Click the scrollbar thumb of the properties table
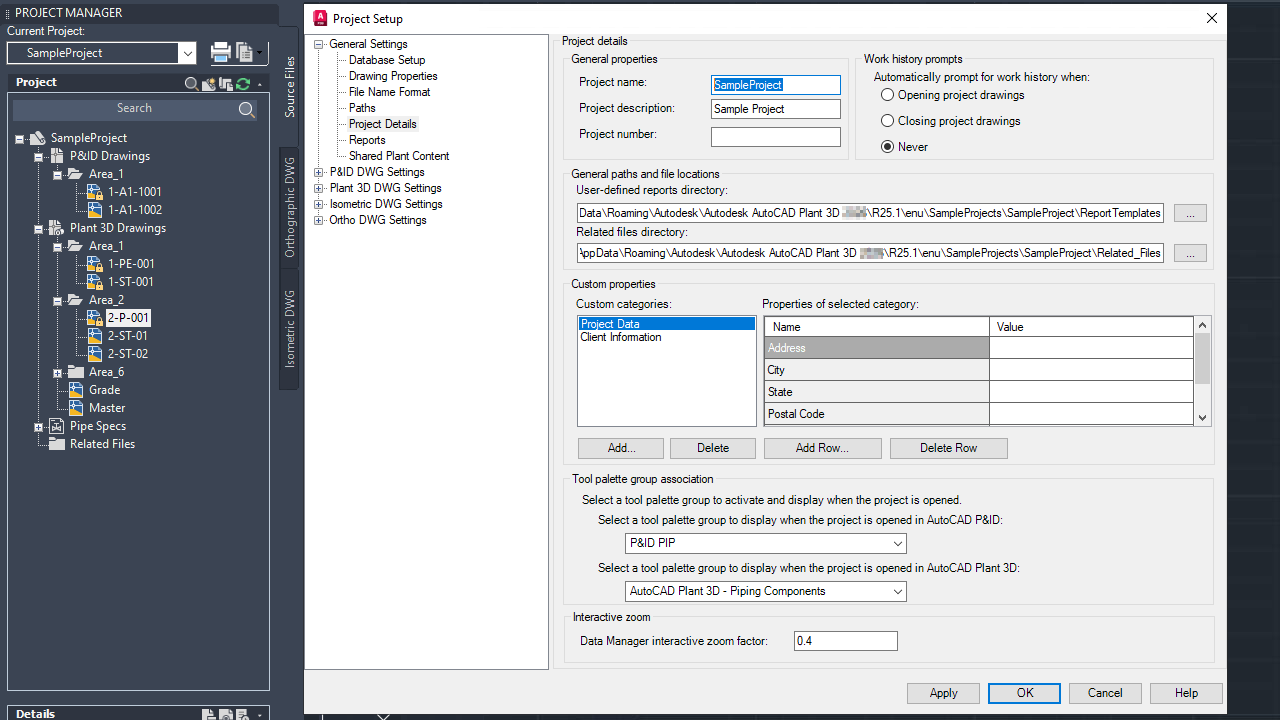This screenshot has height=720, width=1280. [x=1202, y=358]
